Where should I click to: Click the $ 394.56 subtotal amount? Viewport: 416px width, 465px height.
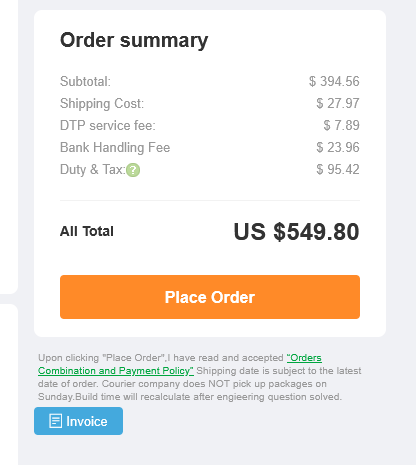(334, 81)
